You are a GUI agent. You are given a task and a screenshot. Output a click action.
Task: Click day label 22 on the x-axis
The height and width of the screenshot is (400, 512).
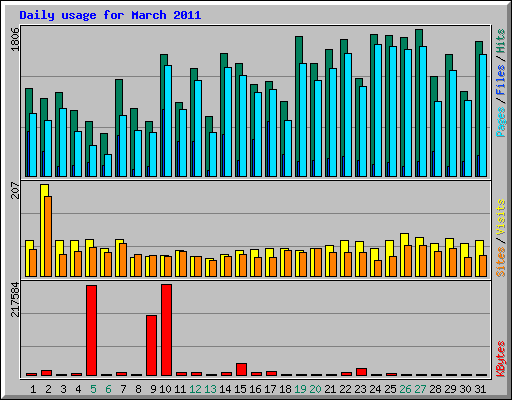(345, 389)
